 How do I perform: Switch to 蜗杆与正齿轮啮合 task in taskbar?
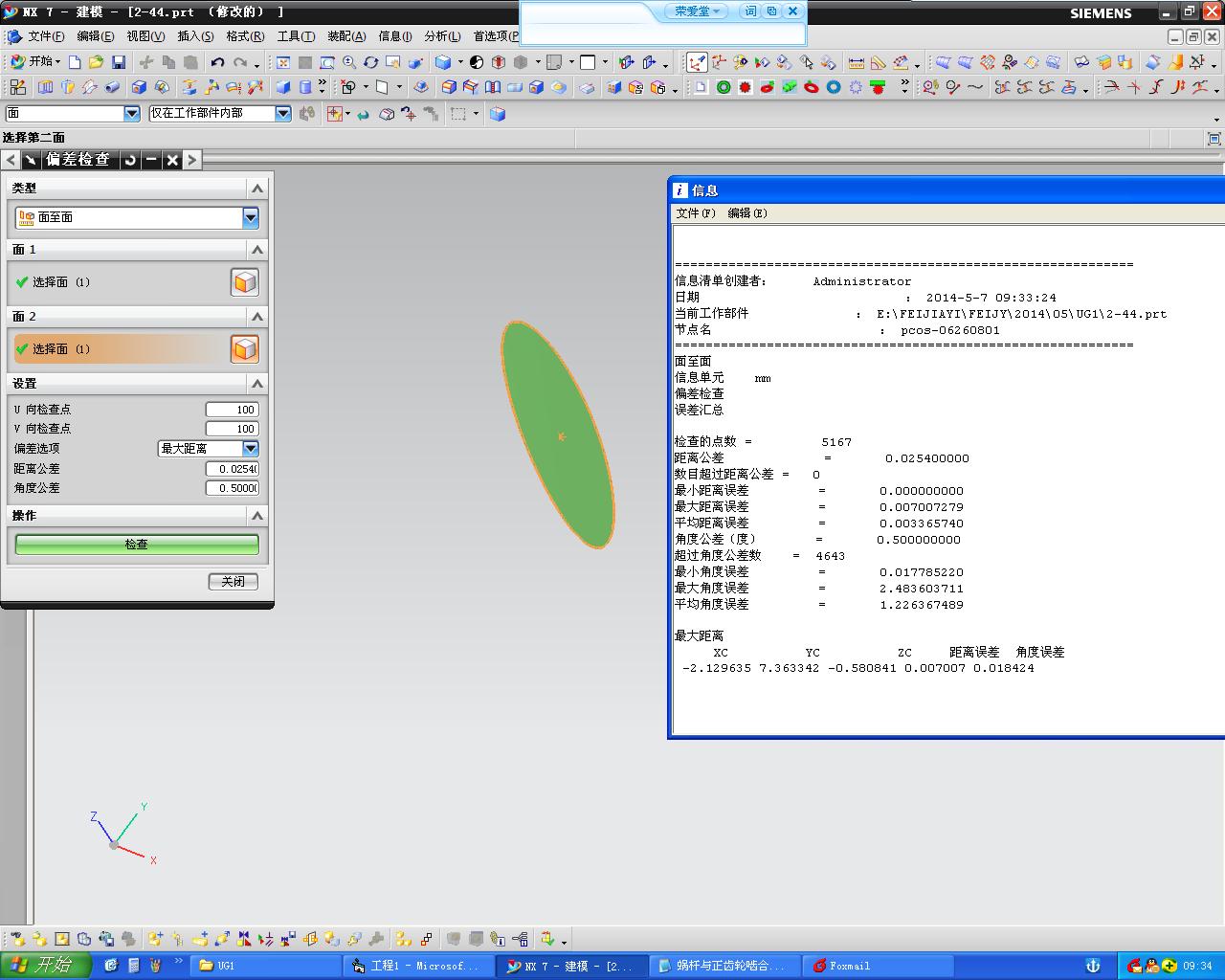(725, 966)
